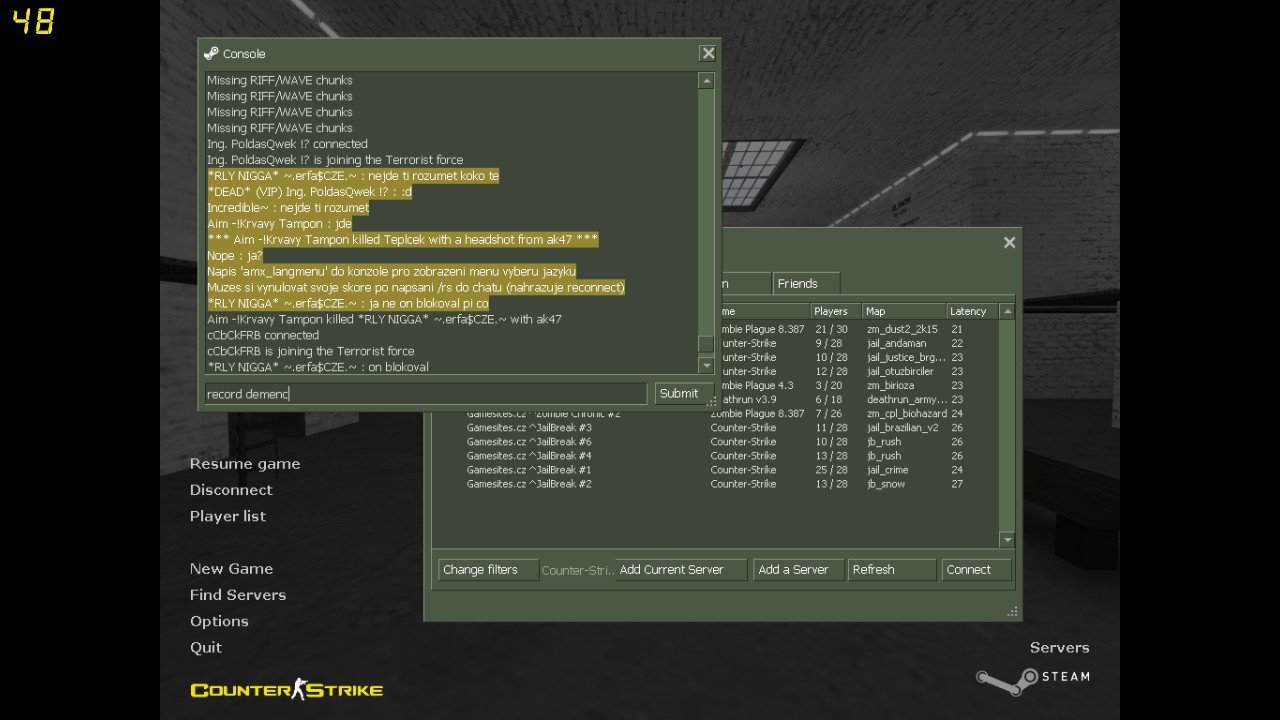Click the console scrollbar down arrow
The height and width of the screenshot is (720, 1280).
click(706, 366)
